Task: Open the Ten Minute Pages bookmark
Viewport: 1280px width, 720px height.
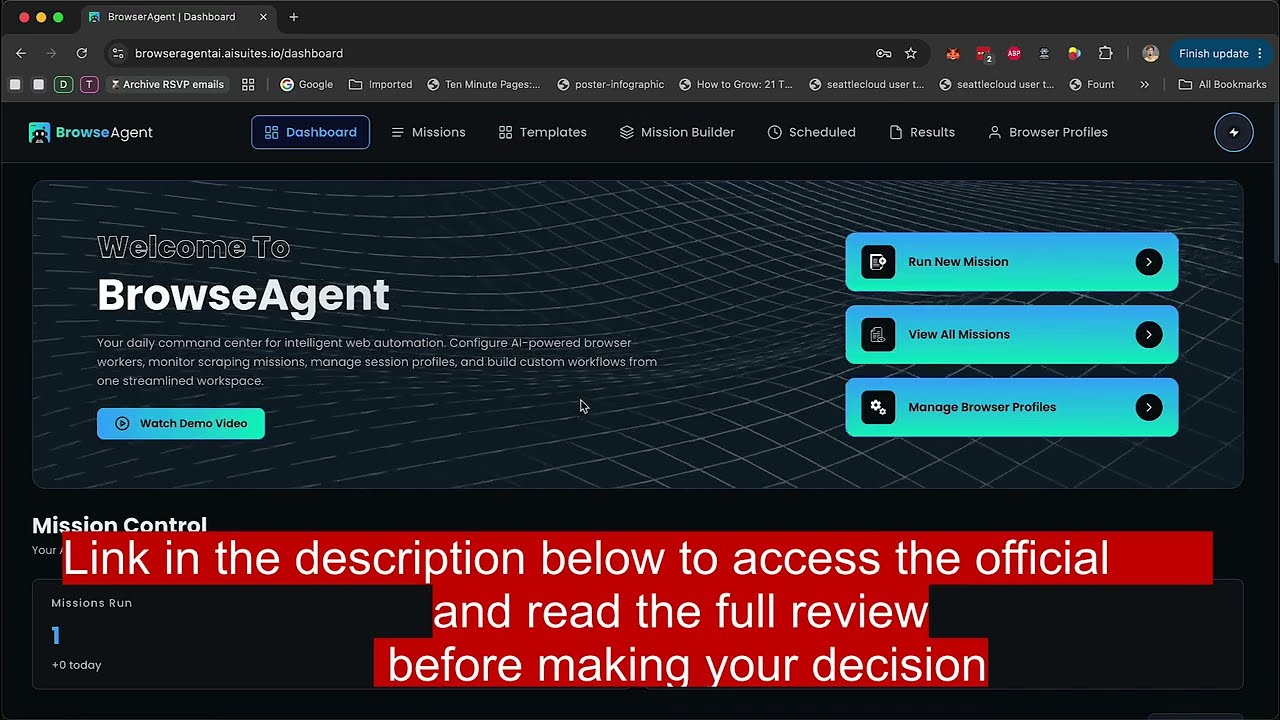Action: [483, 85]
